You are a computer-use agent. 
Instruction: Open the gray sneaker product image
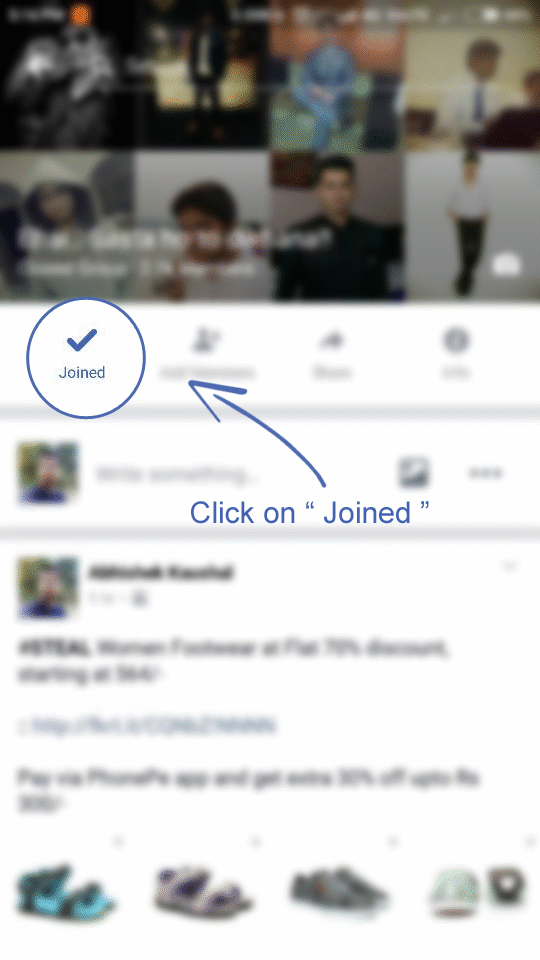tap(339, 890)
